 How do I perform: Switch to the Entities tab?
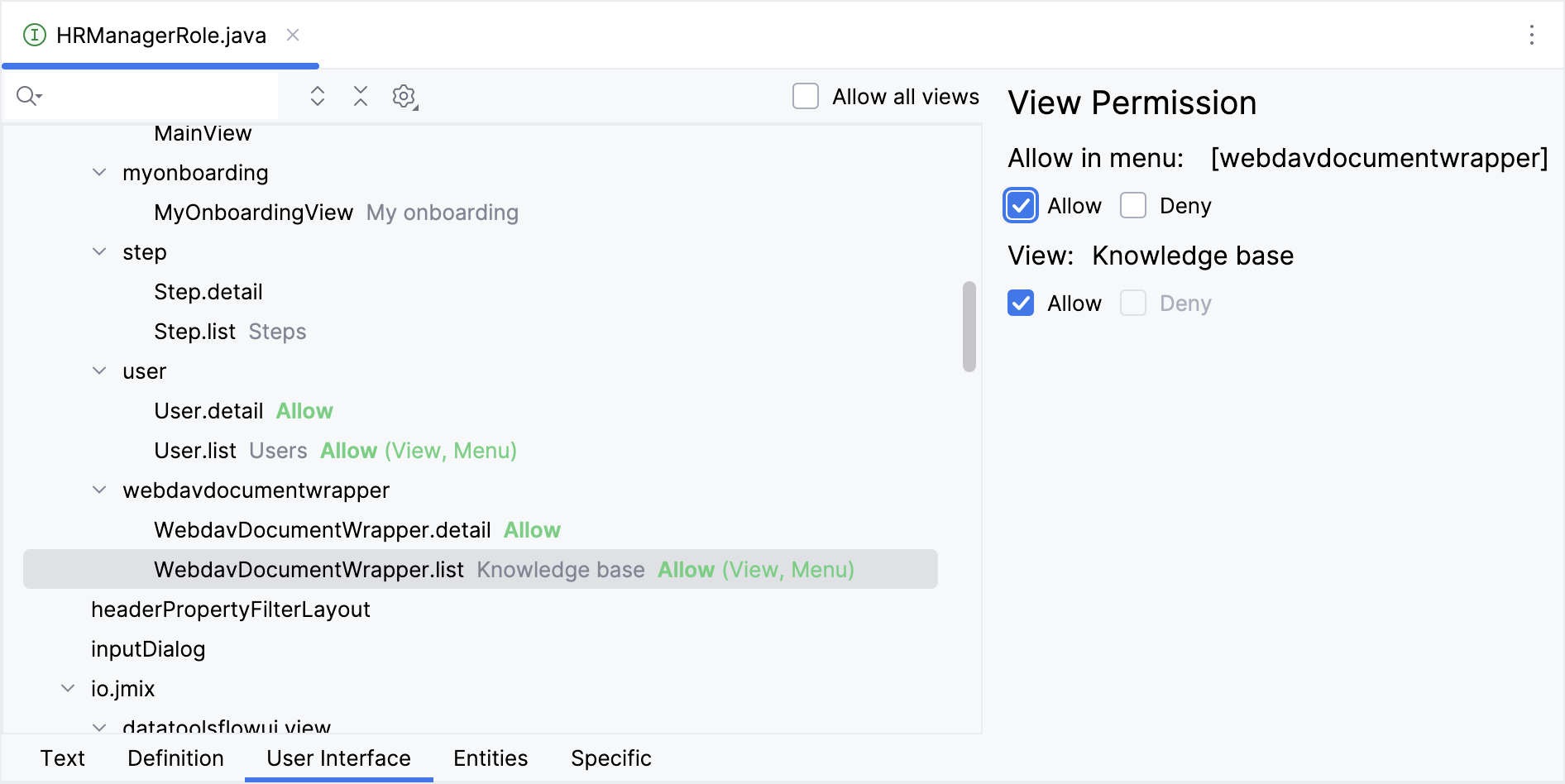tap(490, 758)
